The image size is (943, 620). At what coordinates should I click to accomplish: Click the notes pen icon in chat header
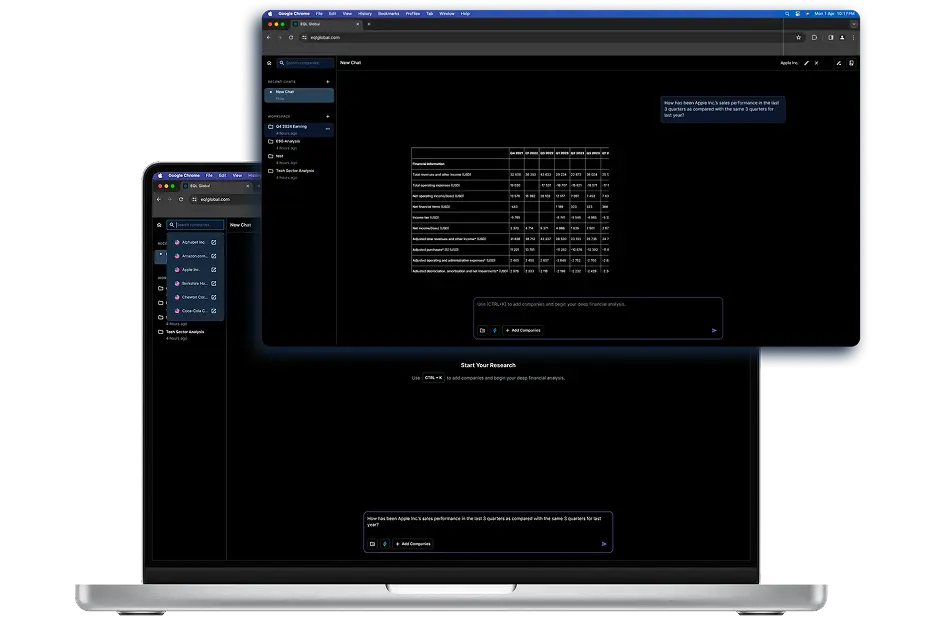[x=839, y=63]
